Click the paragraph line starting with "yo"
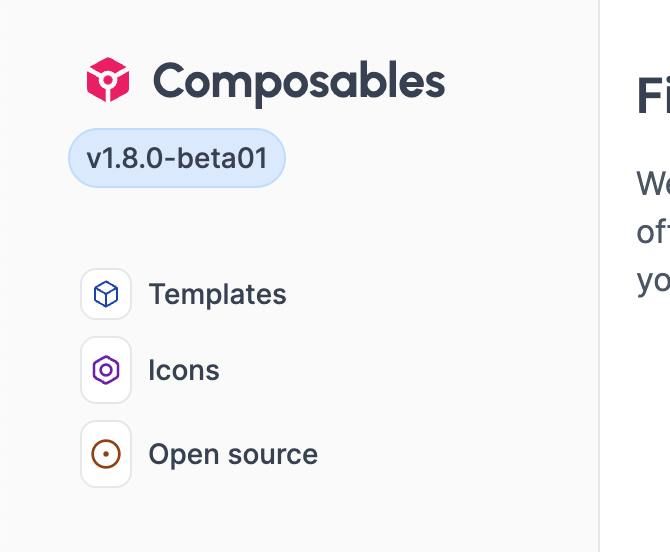Image resolution: width=670 pixels, height=552 pixels. tap(653, 280)
